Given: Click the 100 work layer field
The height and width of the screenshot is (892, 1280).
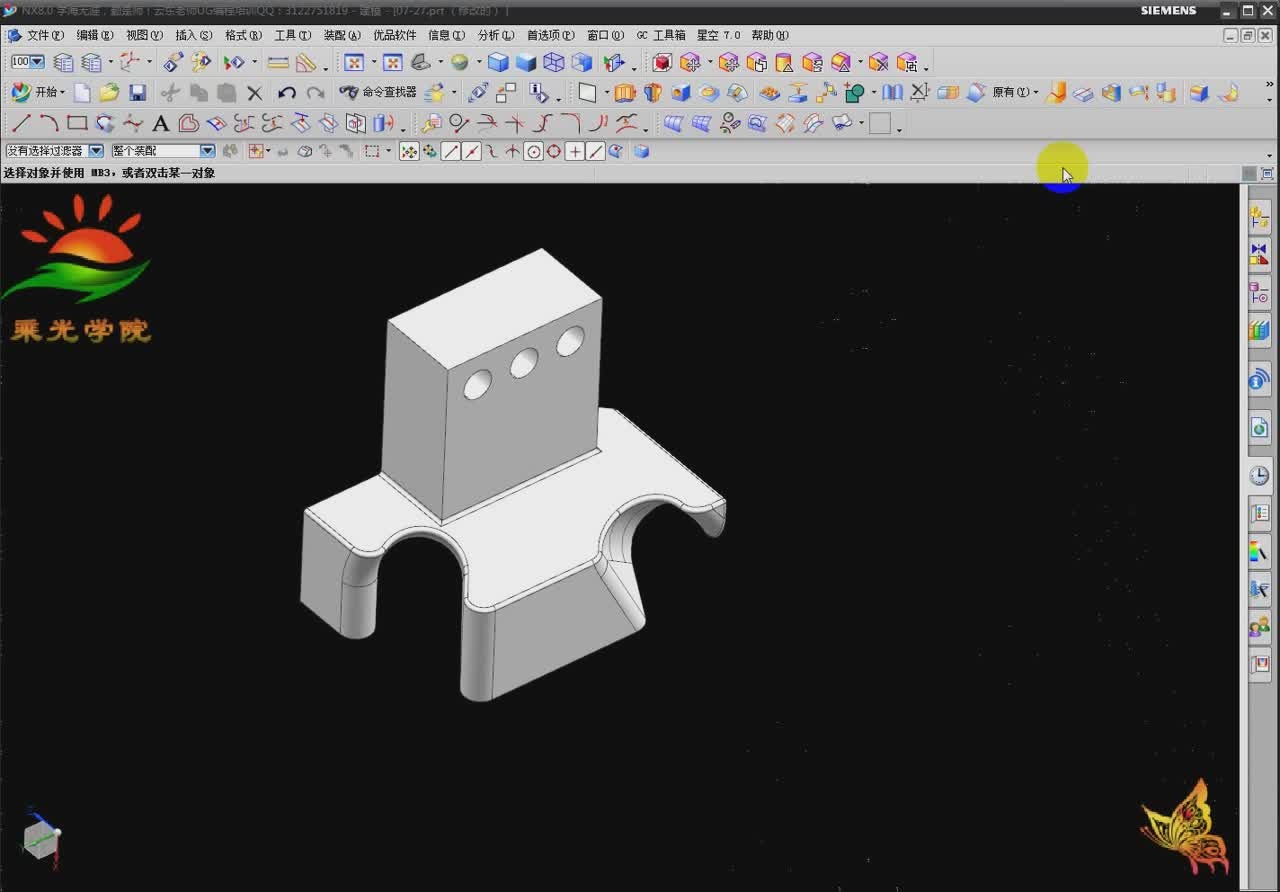Looking at the screenshot, I should [x=20, y=62].
